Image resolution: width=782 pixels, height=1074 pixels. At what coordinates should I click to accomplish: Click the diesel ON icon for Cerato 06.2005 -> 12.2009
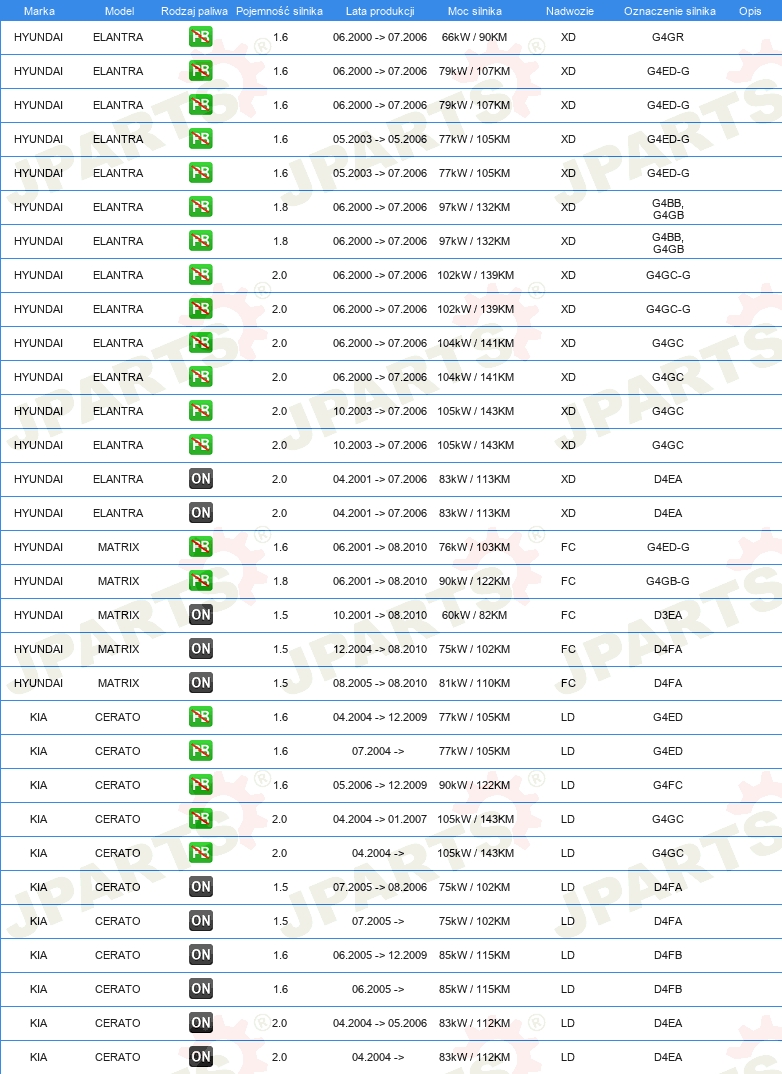point(201,955)
